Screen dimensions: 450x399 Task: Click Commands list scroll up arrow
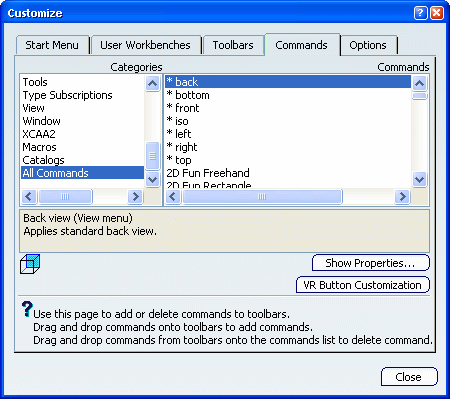click(x=420, y=83)
